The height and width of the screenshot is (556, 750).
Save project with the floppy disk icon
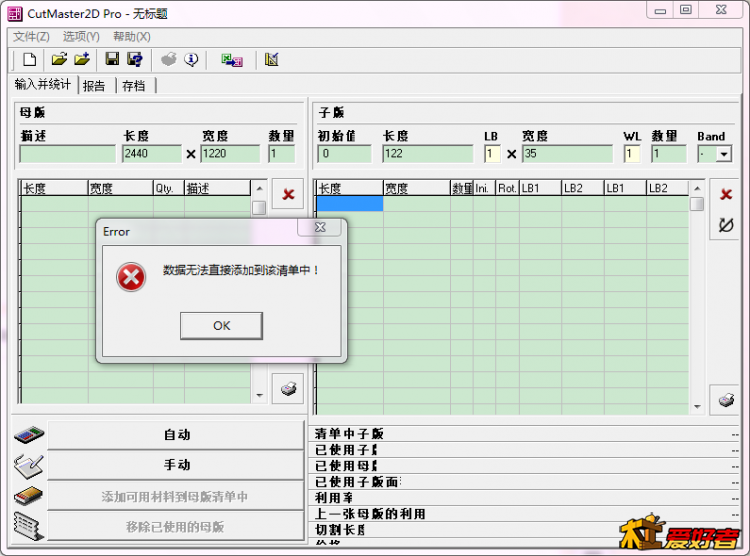112,59
